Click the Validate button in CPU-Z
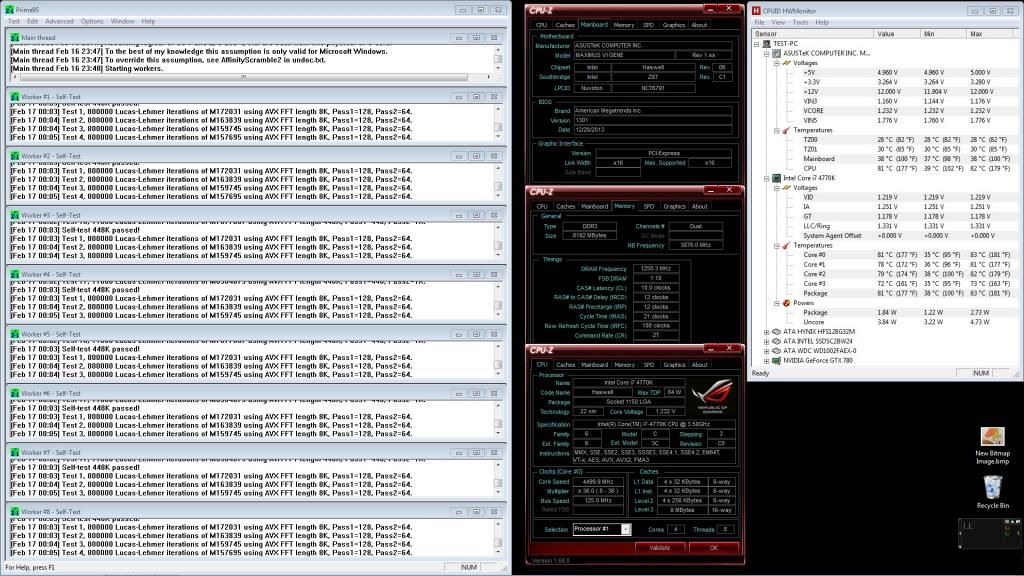The image size is (1024, 576). (659, 547)
